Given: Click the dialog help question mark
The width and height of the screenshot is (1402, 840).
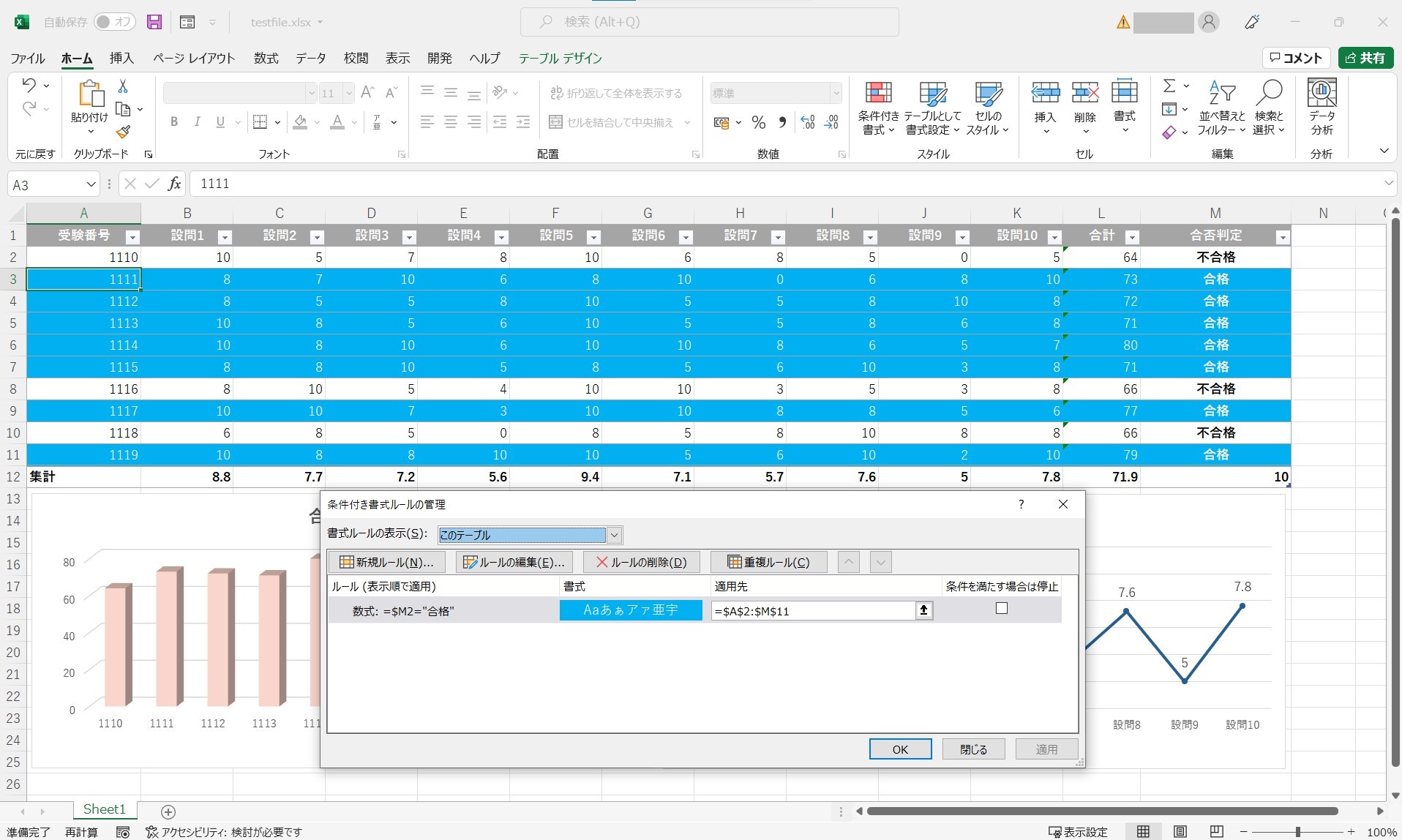Looking at the screenshot, I should pyautogui.click(x=1021, y=504).
